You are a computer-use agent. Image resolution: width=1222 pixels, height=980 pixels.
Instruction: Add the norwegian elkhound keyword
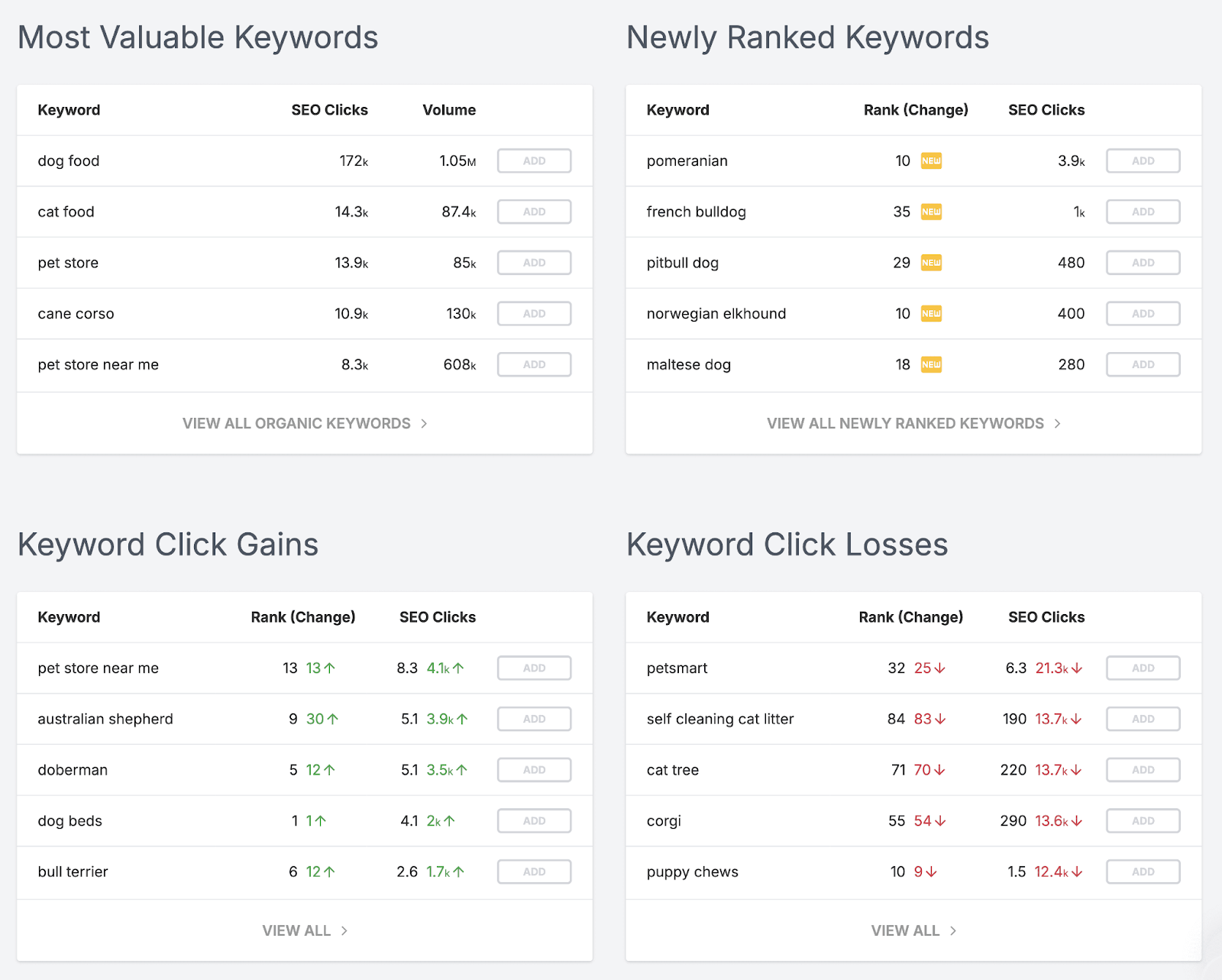pyautogui.click(x=1143, y=313)
